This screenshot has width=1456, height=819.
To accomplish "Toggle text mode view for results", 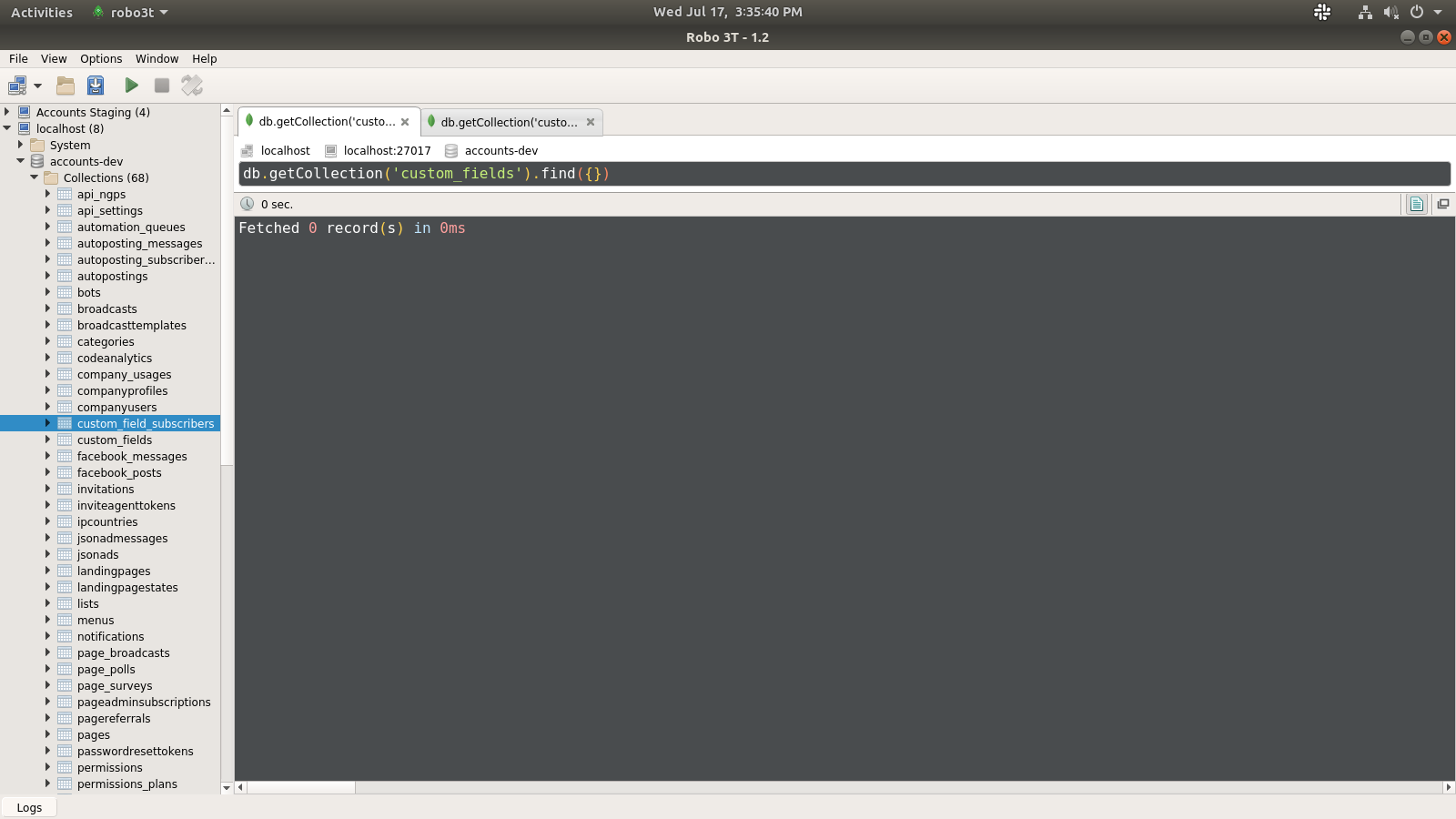I will (1416, 203).
